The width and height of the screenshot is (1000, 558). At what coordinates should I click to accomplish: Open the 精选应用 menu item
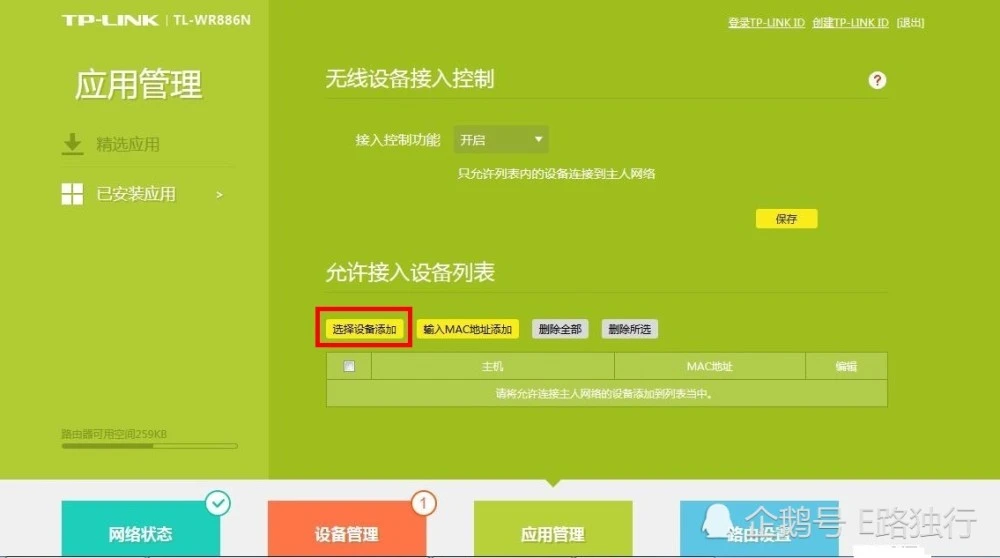128,144
